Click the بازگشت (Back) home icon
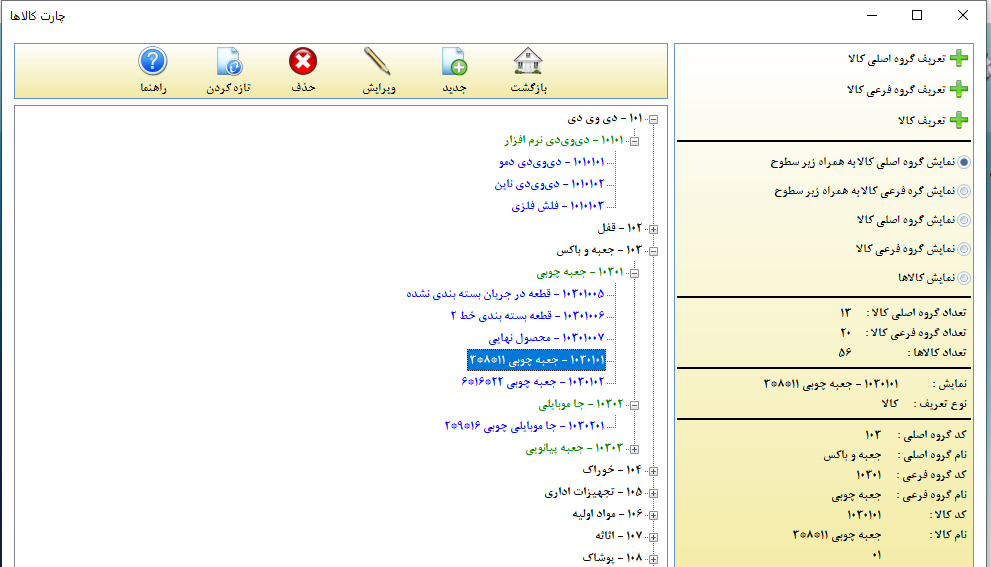Image resolution: width=991 pixels, height=567 pixels. pyautogui.click(x=529, y=63)
